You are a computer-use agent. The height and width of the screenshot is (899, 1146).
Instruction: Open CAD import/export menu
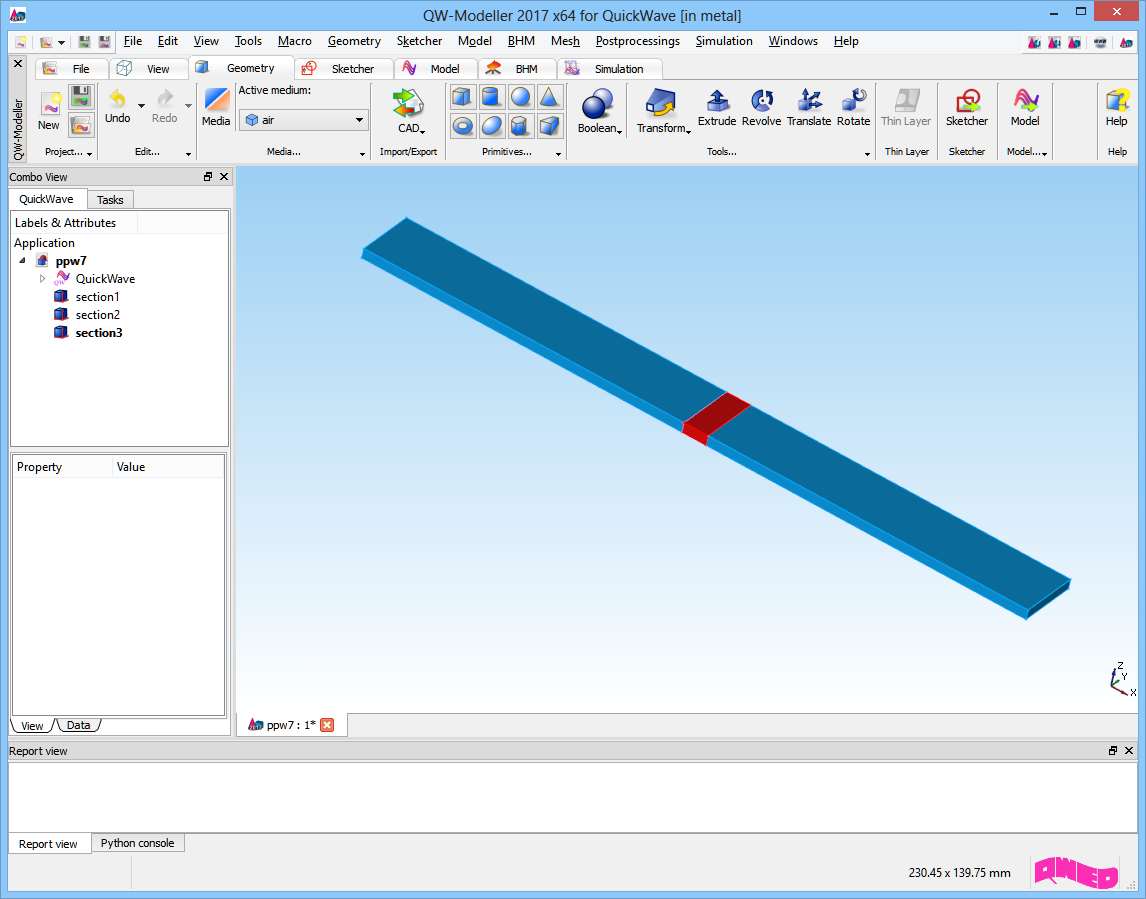(x=409, y=112)
